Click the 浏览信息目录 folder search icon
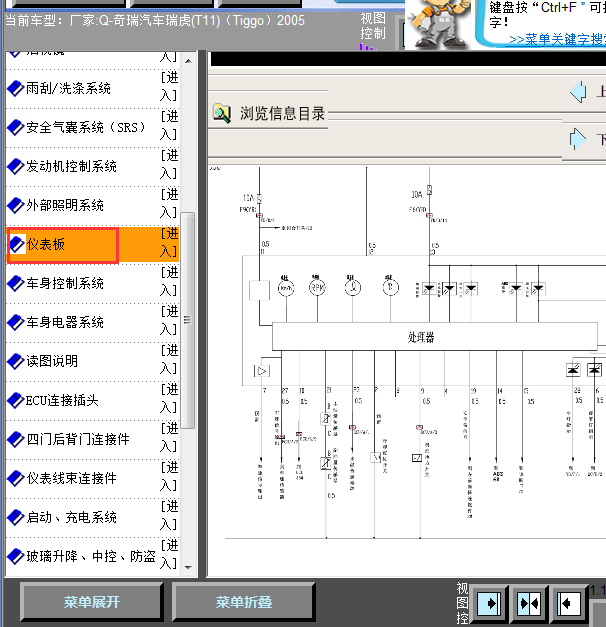This screenshot has height=627, width=606. (222, 113)
